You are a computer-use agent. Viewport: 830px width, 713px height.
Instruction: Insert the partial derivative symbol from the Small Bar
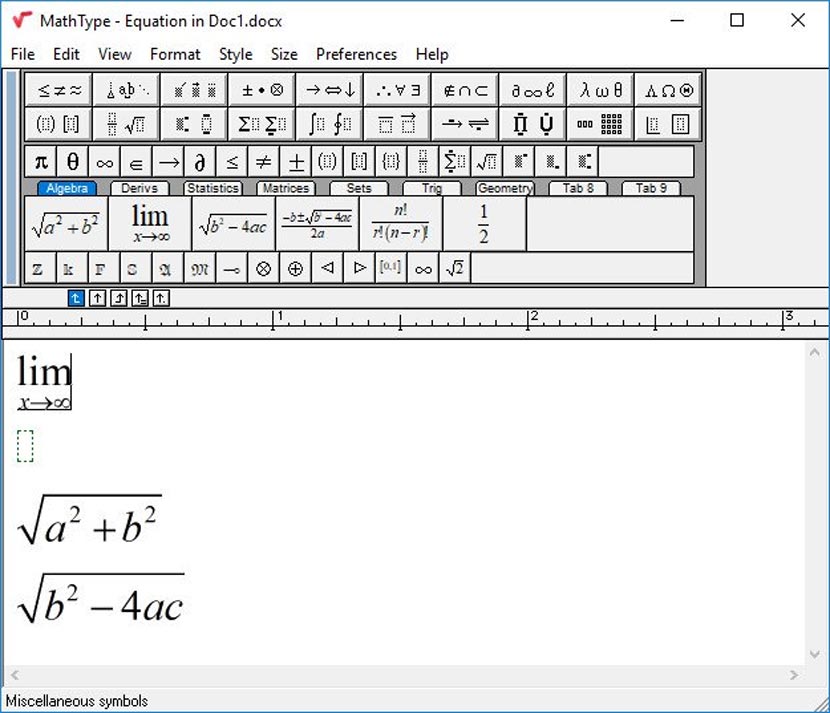click(200, 160)
